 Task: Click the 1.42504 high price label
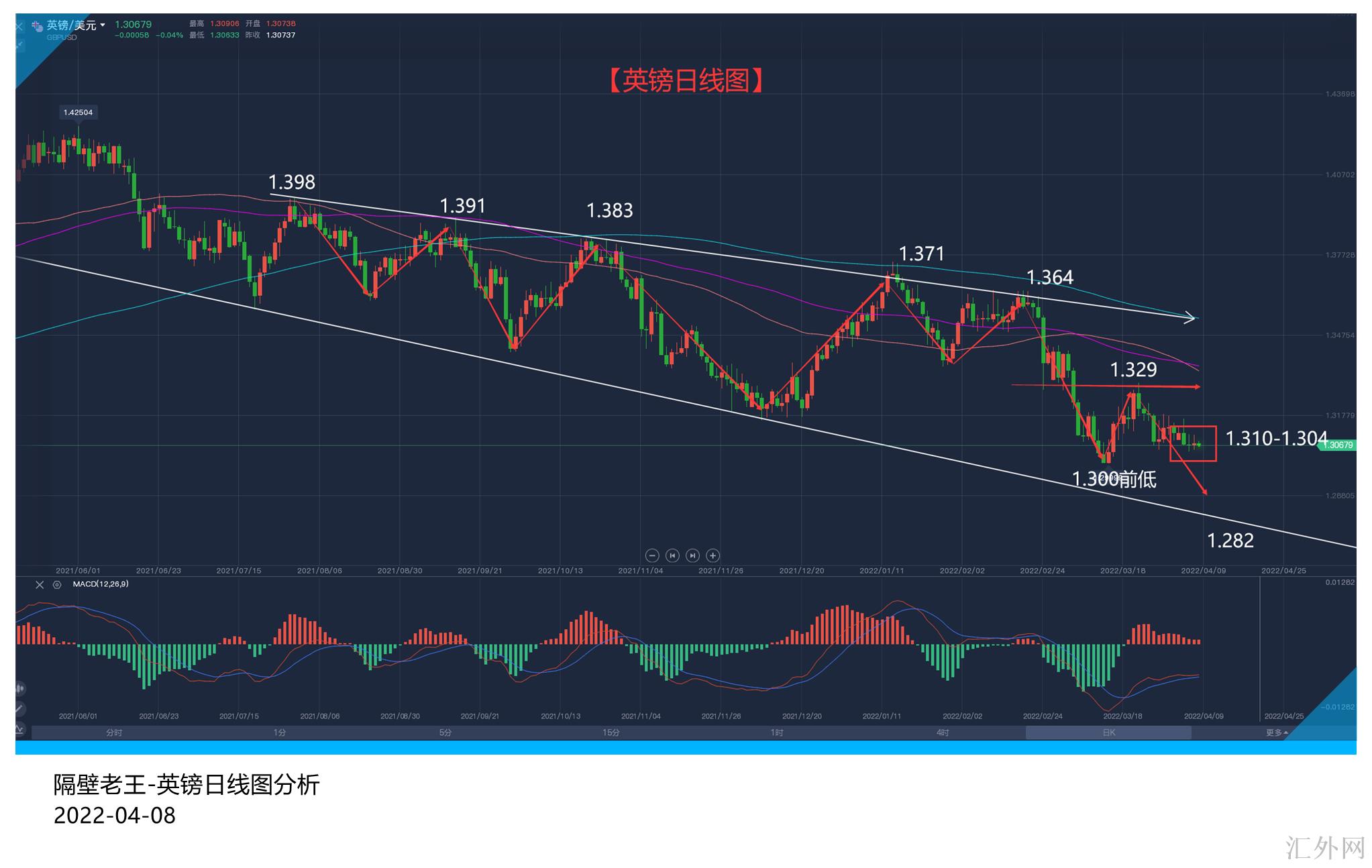78,112
